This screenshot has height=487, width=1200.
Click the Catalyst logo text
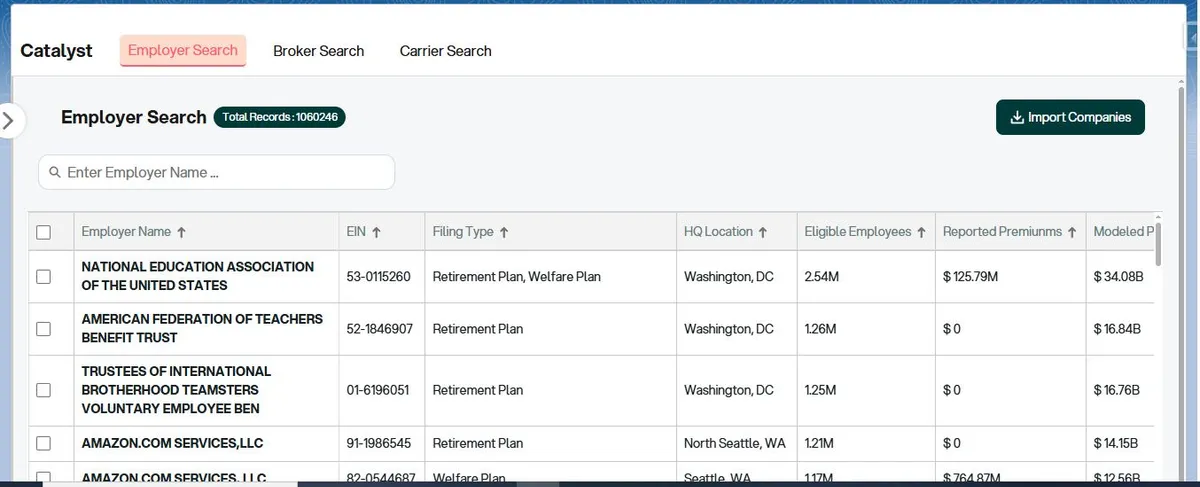(x=56, y=51)
